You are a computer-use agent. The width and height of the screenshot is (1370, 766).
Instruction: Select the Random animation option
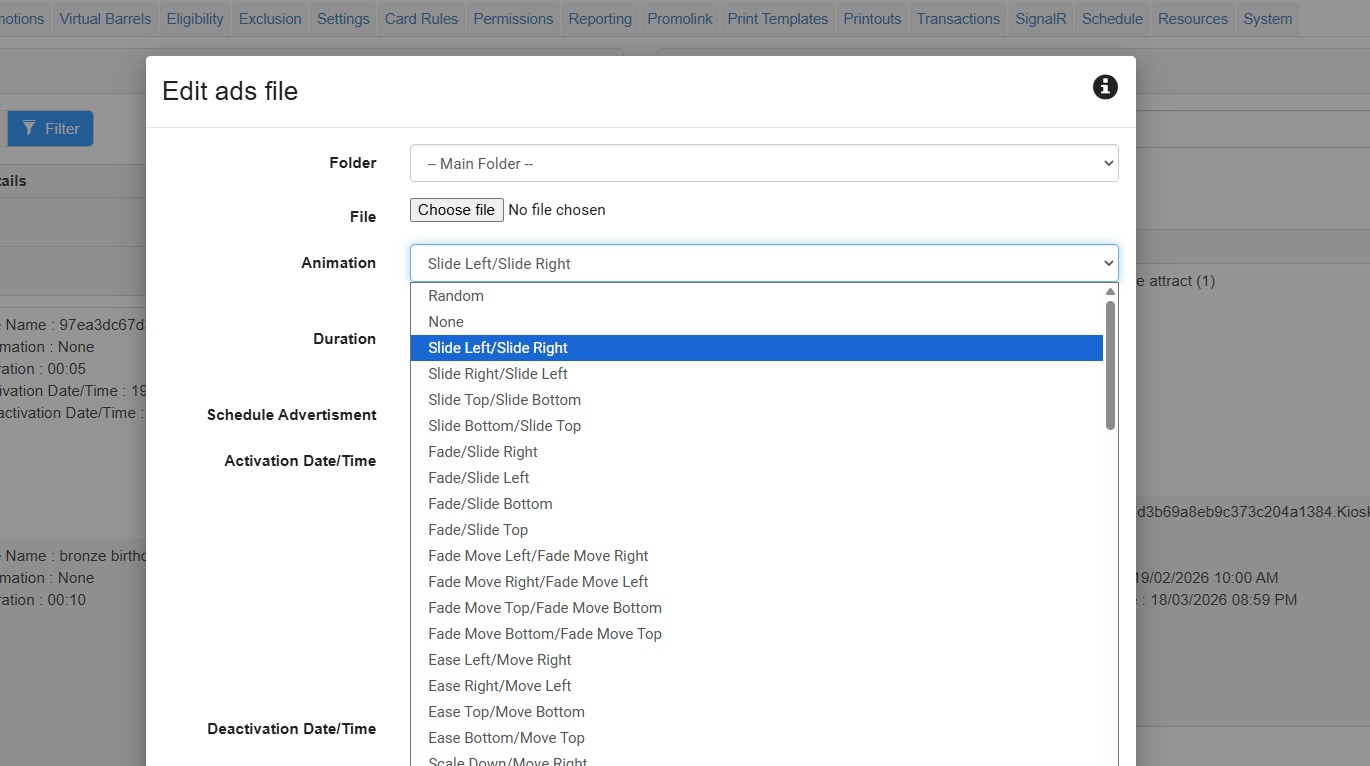(x=456, y=296)
